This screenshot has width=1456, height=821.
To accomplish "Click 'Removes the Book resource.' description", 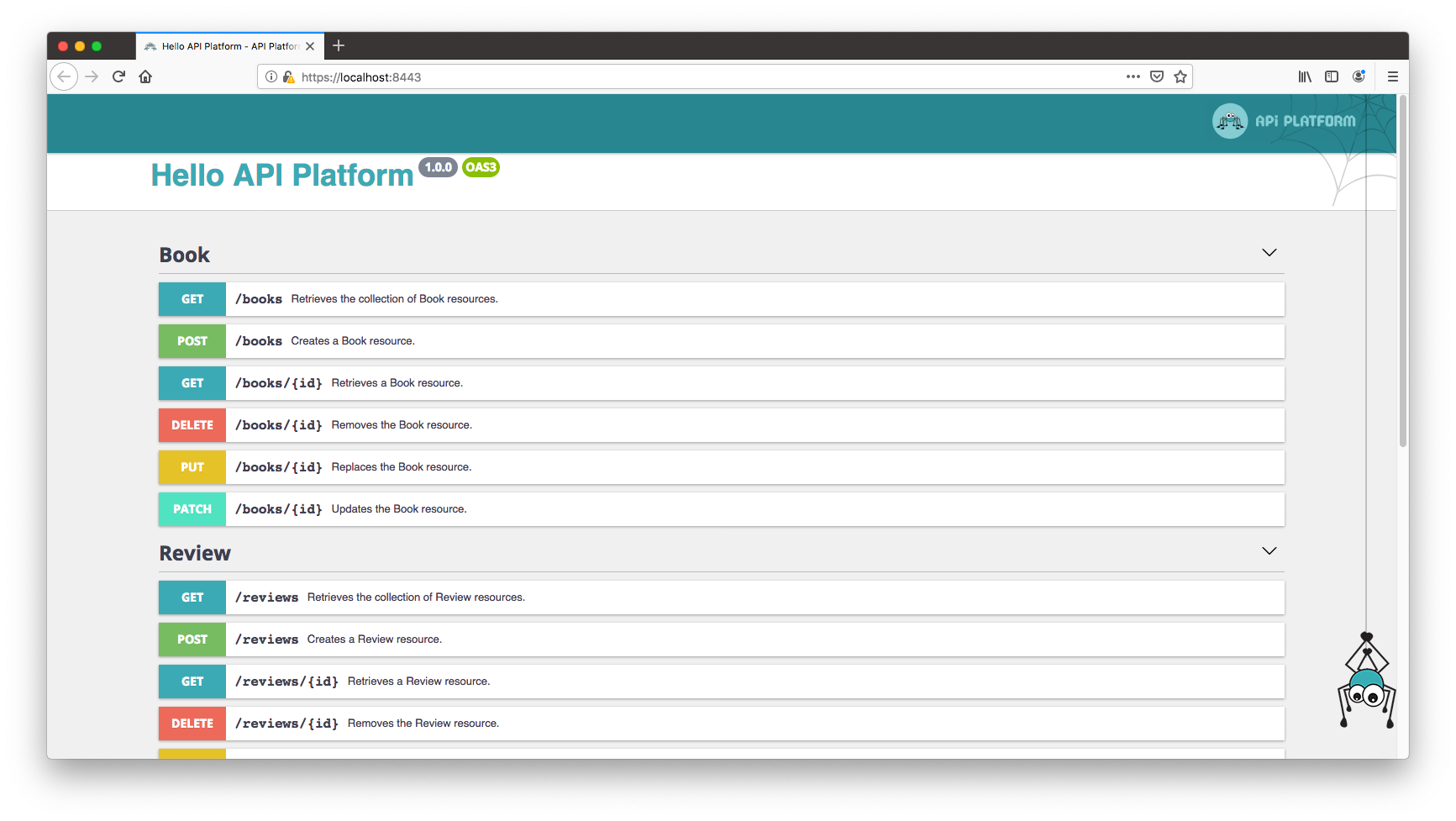I will click(402, 425).
